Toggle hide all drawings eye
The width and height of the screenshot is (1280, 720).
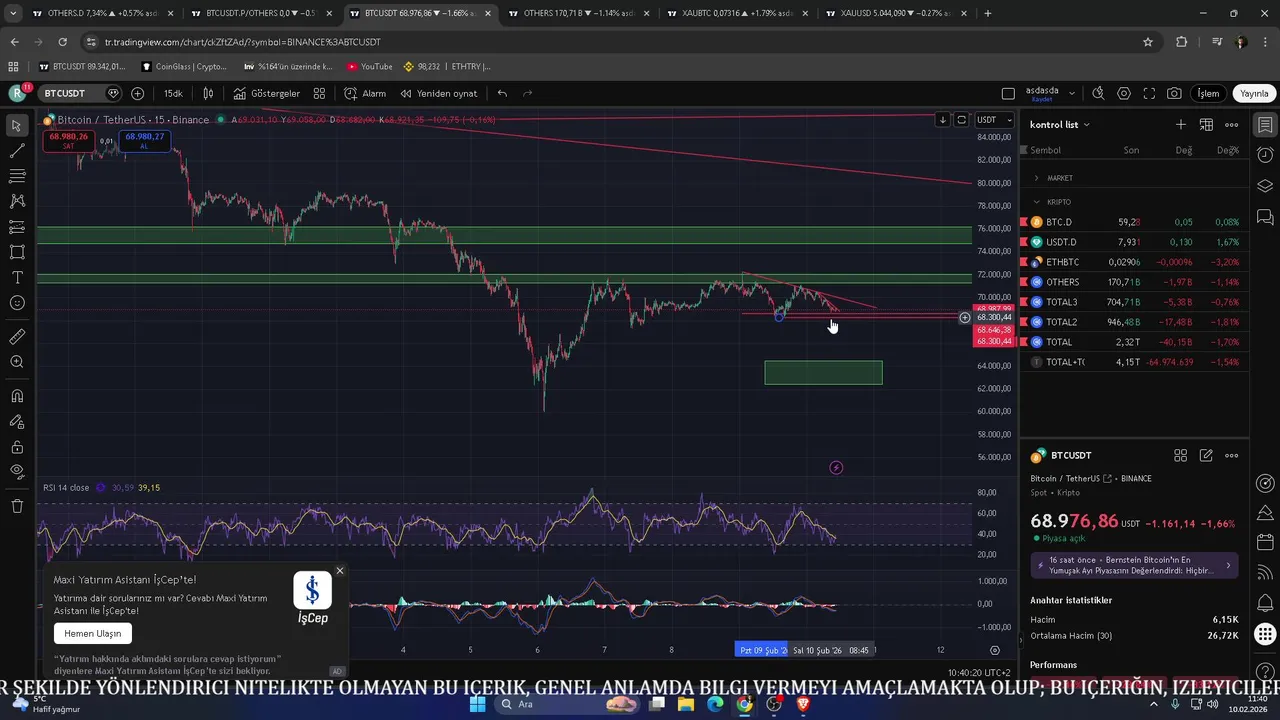pyautogui.click(x=17, y=471)
